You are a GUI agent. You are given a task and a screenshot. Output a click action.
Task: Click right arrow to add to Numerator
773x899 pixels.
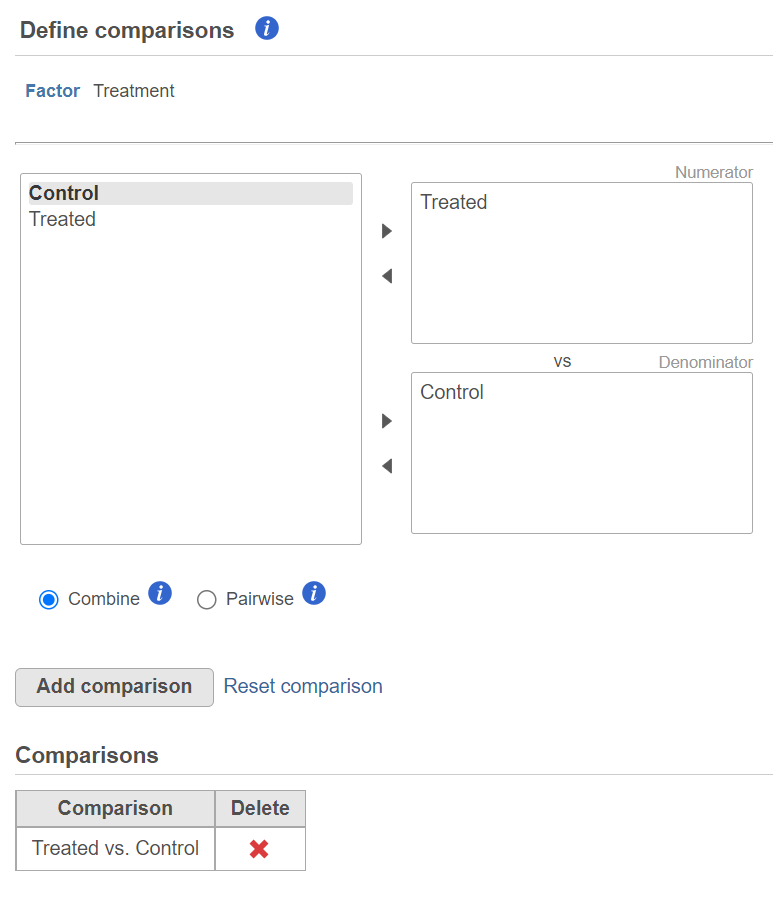(x=387, y=231)
